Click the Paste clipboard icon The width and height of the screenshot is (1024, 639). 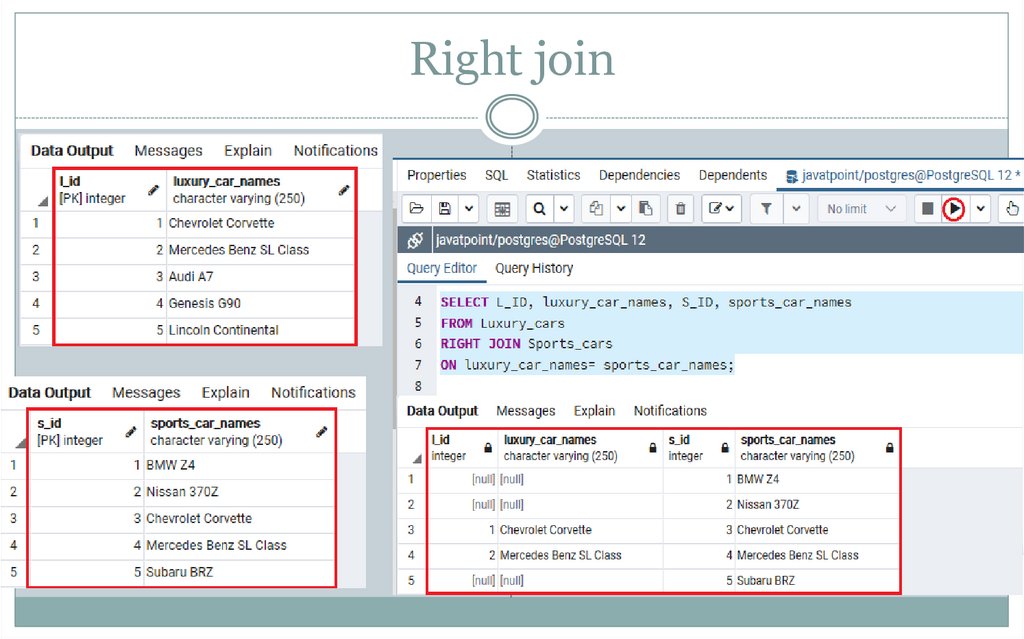point(646,209)
